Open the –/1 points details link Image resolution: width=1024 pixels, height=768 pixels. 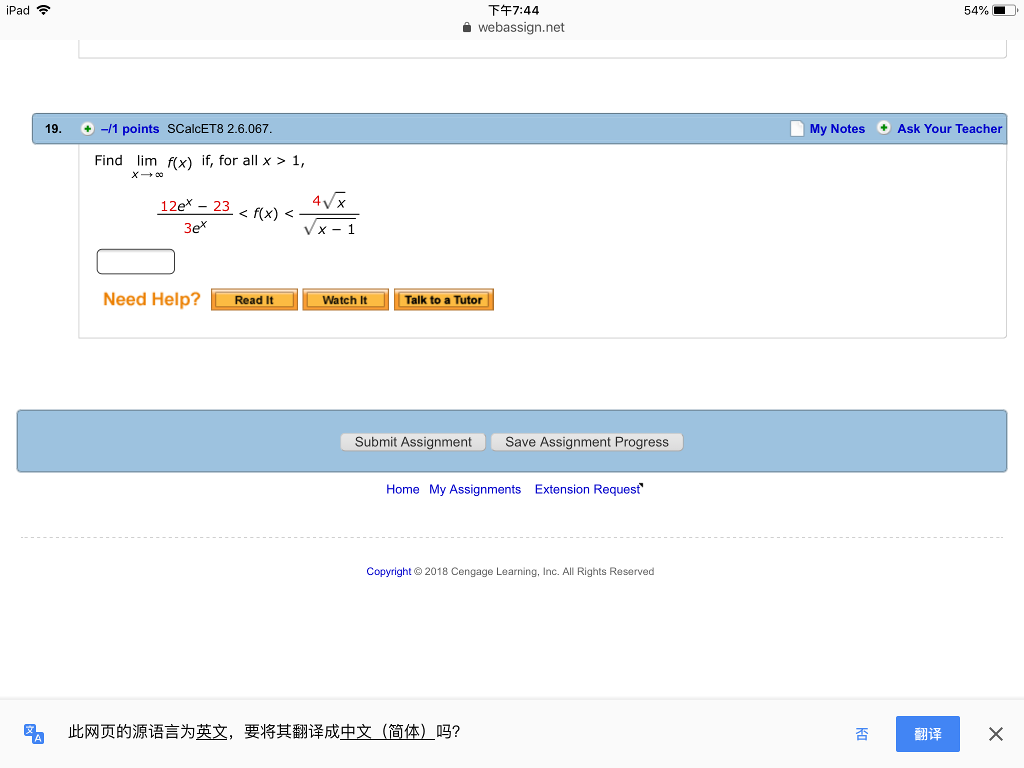coord(130,129)
